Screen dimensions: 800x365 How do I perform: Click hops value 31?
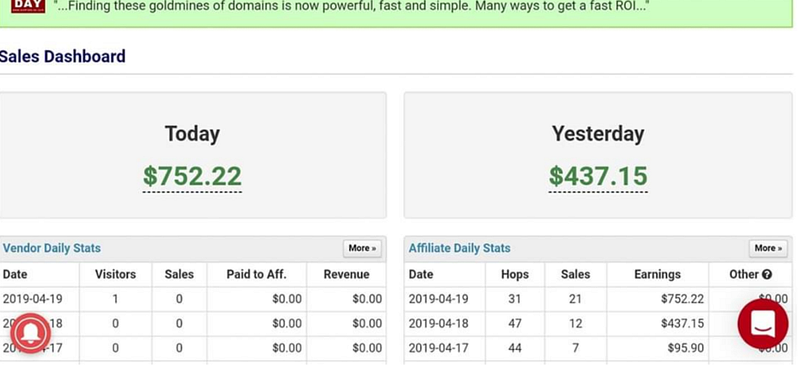tap(515, 299)
